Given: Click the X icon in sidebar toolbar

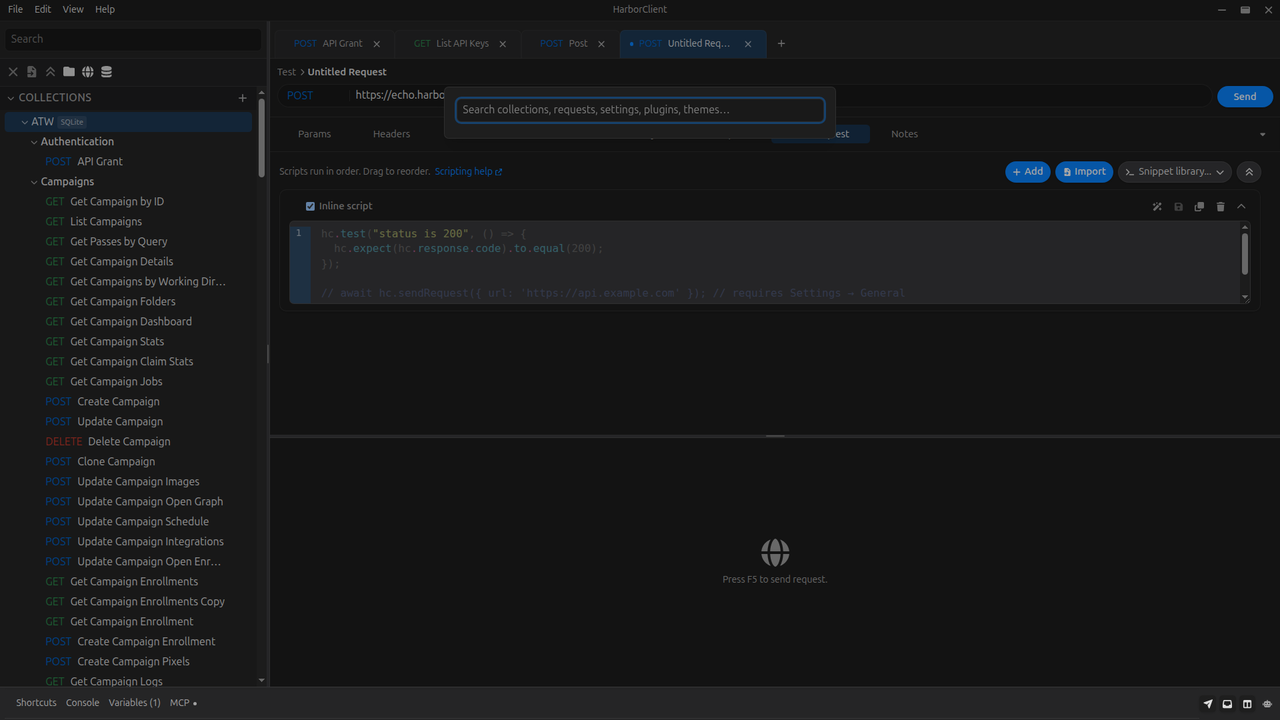Looking at the screenshot, I should point(13,72).
